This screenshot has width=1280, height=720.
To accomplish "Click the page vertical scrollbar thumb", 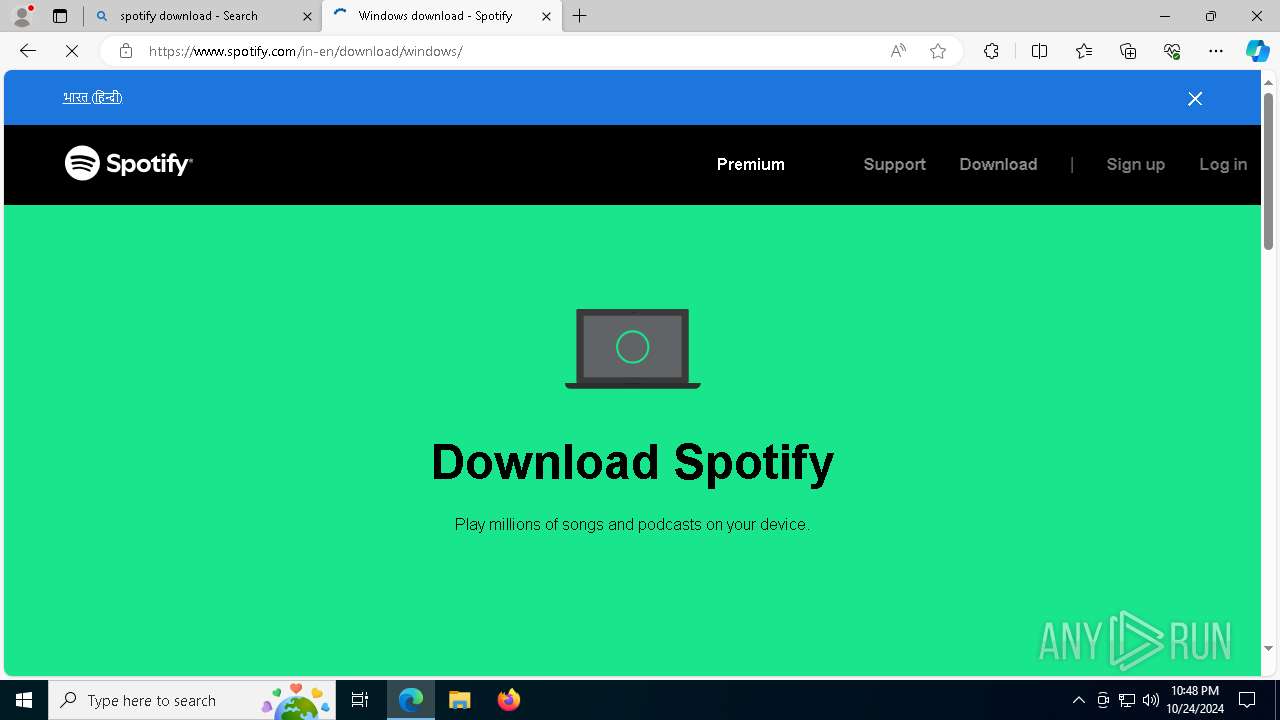I will (x=1268, y=170).
